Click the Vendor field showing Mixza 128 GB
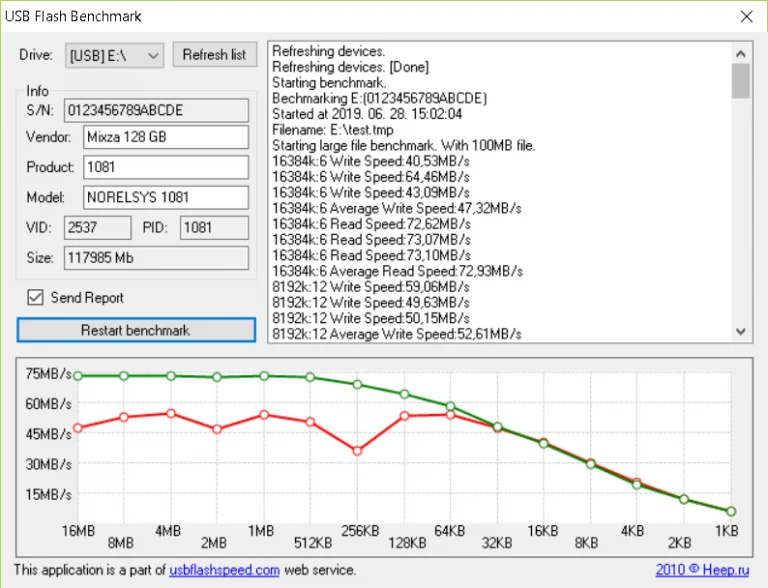 [x=165, y=138]
